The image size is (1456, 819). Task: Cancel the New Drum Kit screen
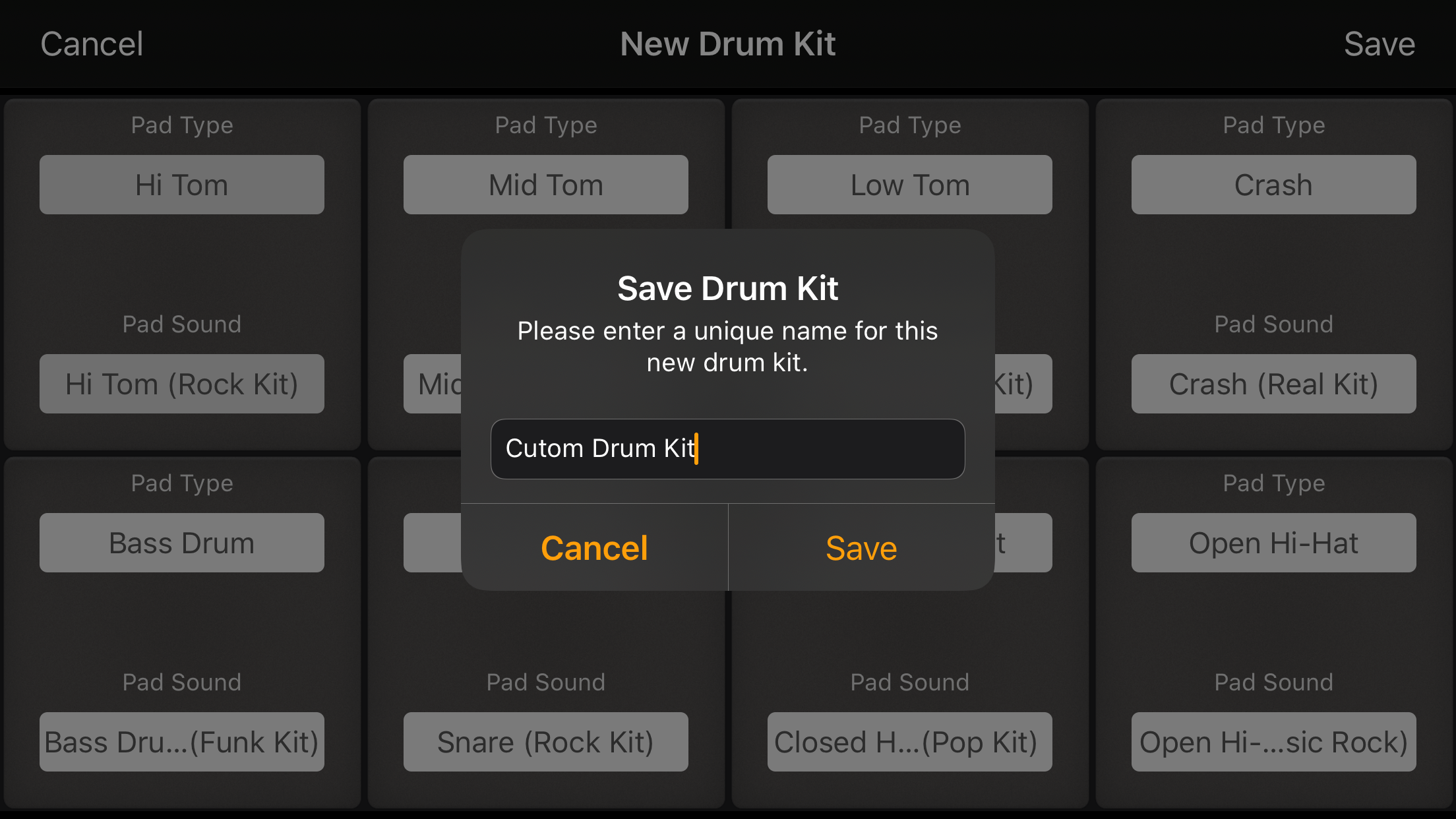click(92, 44)
